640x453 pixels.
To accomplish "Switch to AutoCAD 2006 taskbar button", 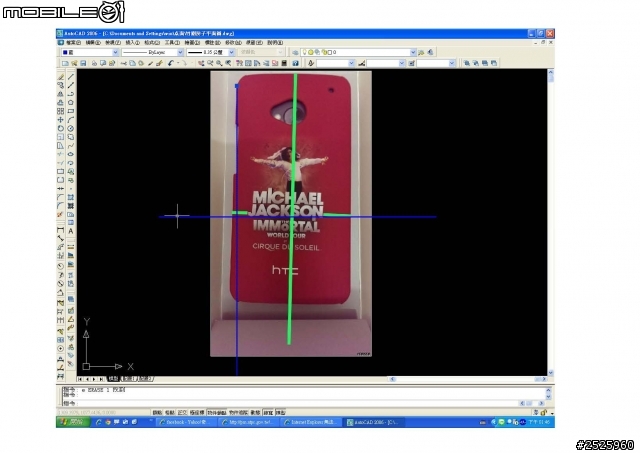I will tap(375, 422).
